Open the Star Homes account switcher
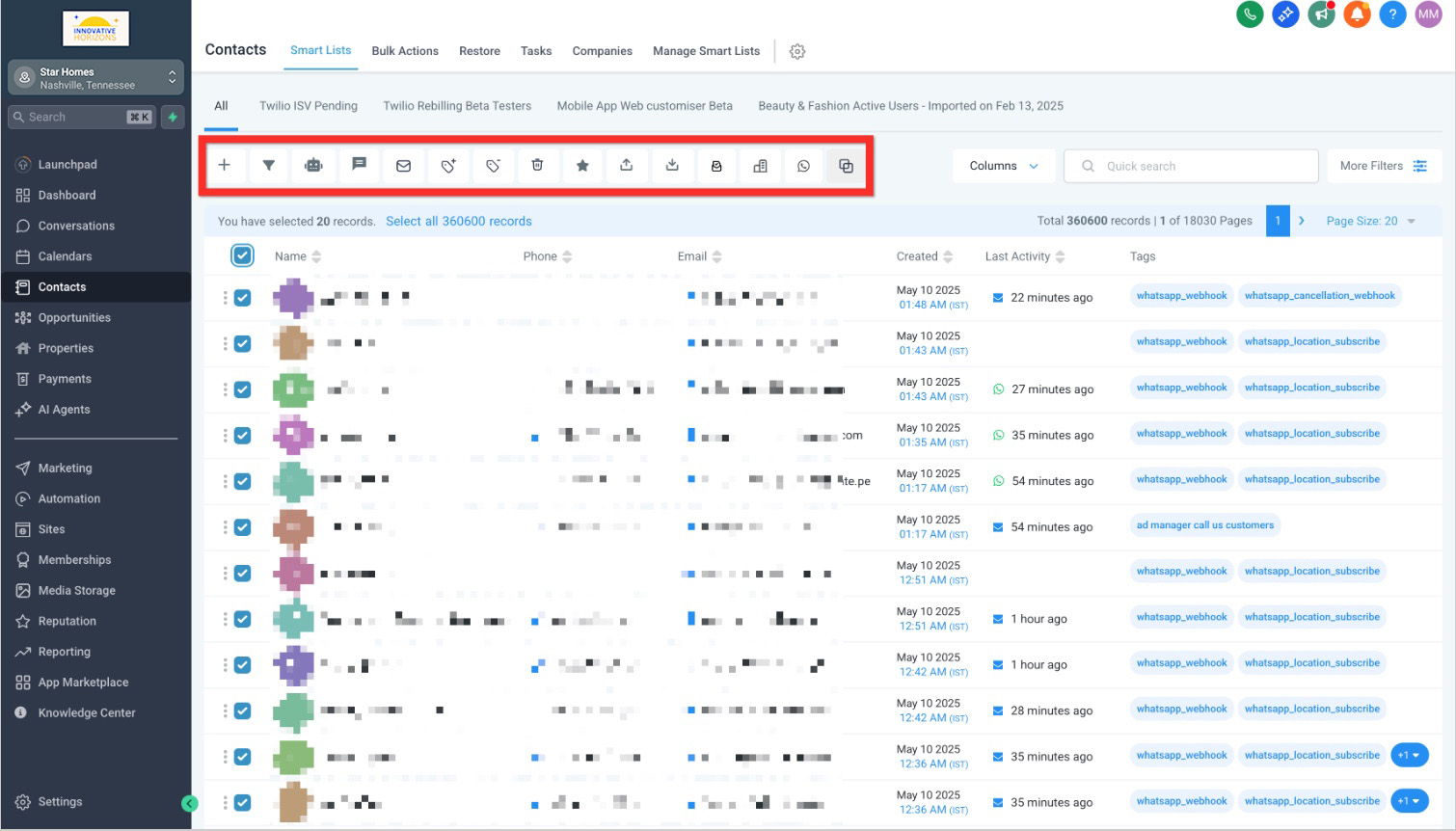The image size is (1456, 831). pyautogui.click(x=95, y=78)
